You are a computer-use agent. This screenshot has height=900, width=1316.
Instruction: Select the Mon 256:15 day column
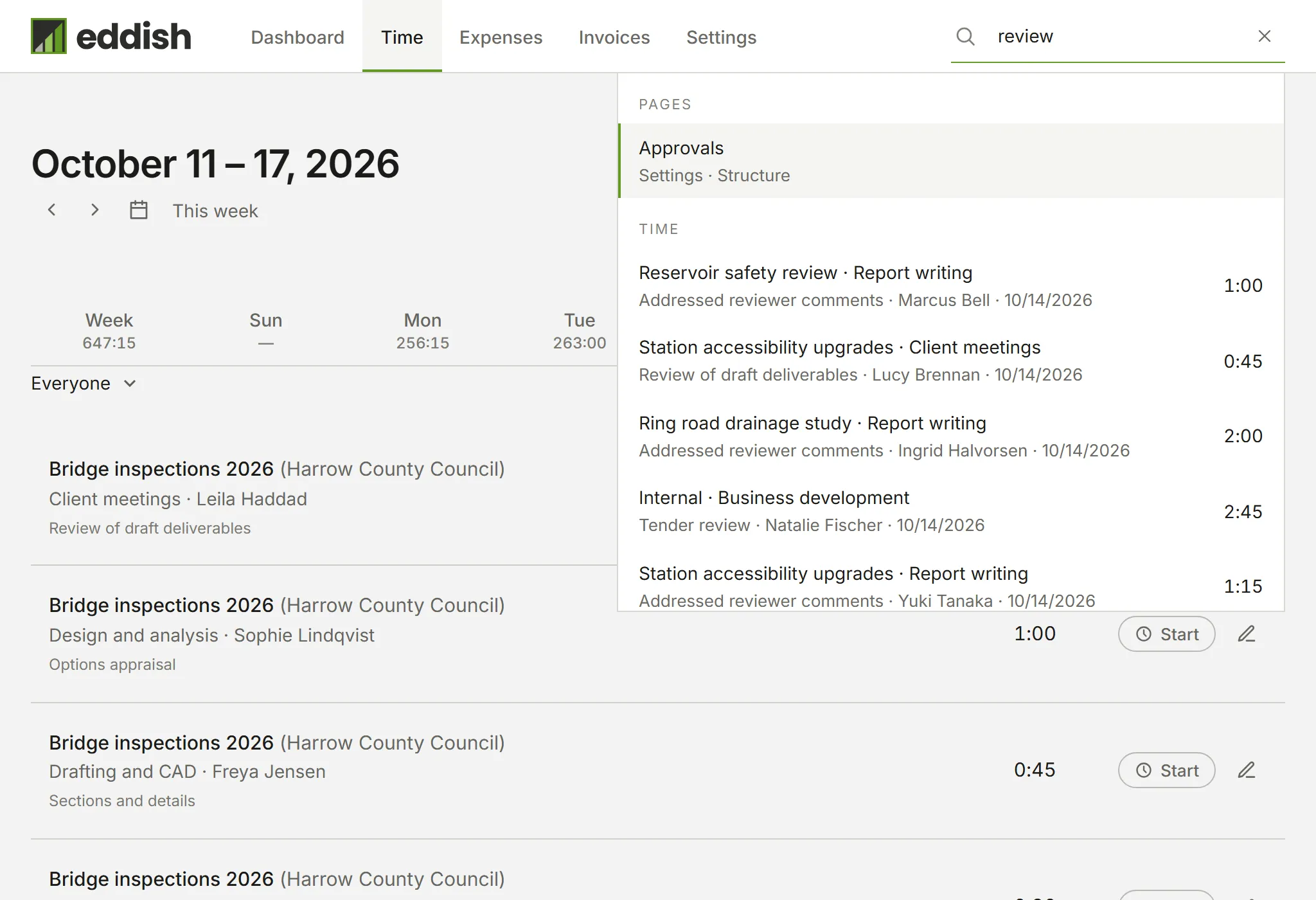point(423,331)
